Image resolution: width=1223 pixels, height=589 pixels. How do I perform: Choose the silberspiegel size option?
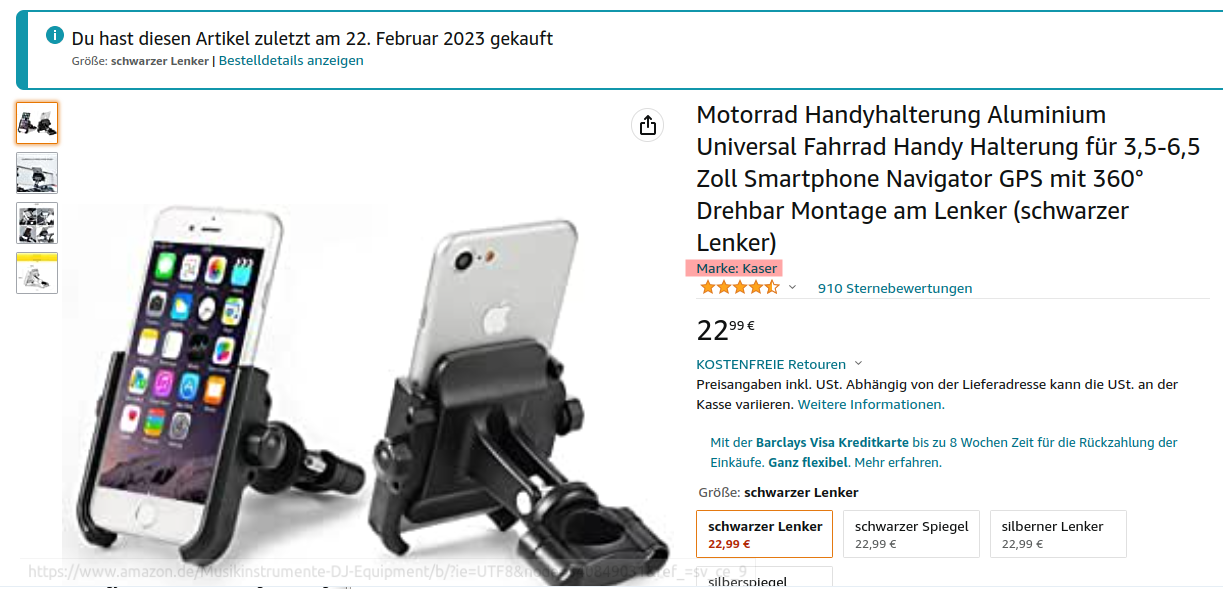[765, 578]
